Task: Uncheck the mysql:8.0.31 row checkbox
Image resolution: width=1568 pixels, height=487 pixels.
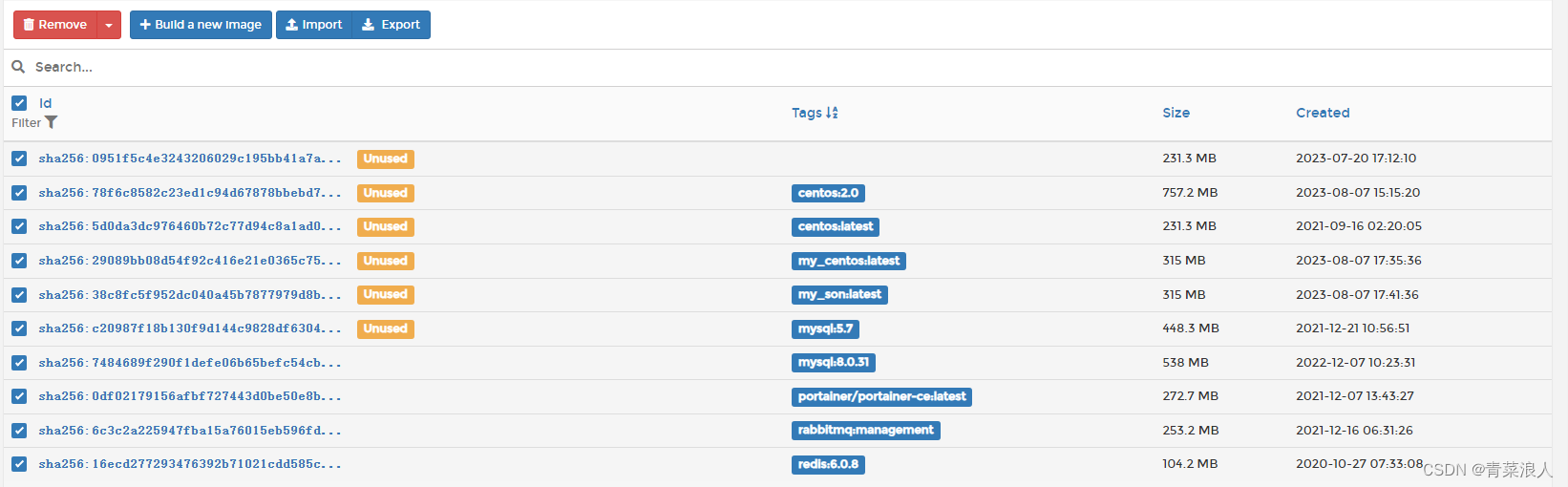Action: 19,363
